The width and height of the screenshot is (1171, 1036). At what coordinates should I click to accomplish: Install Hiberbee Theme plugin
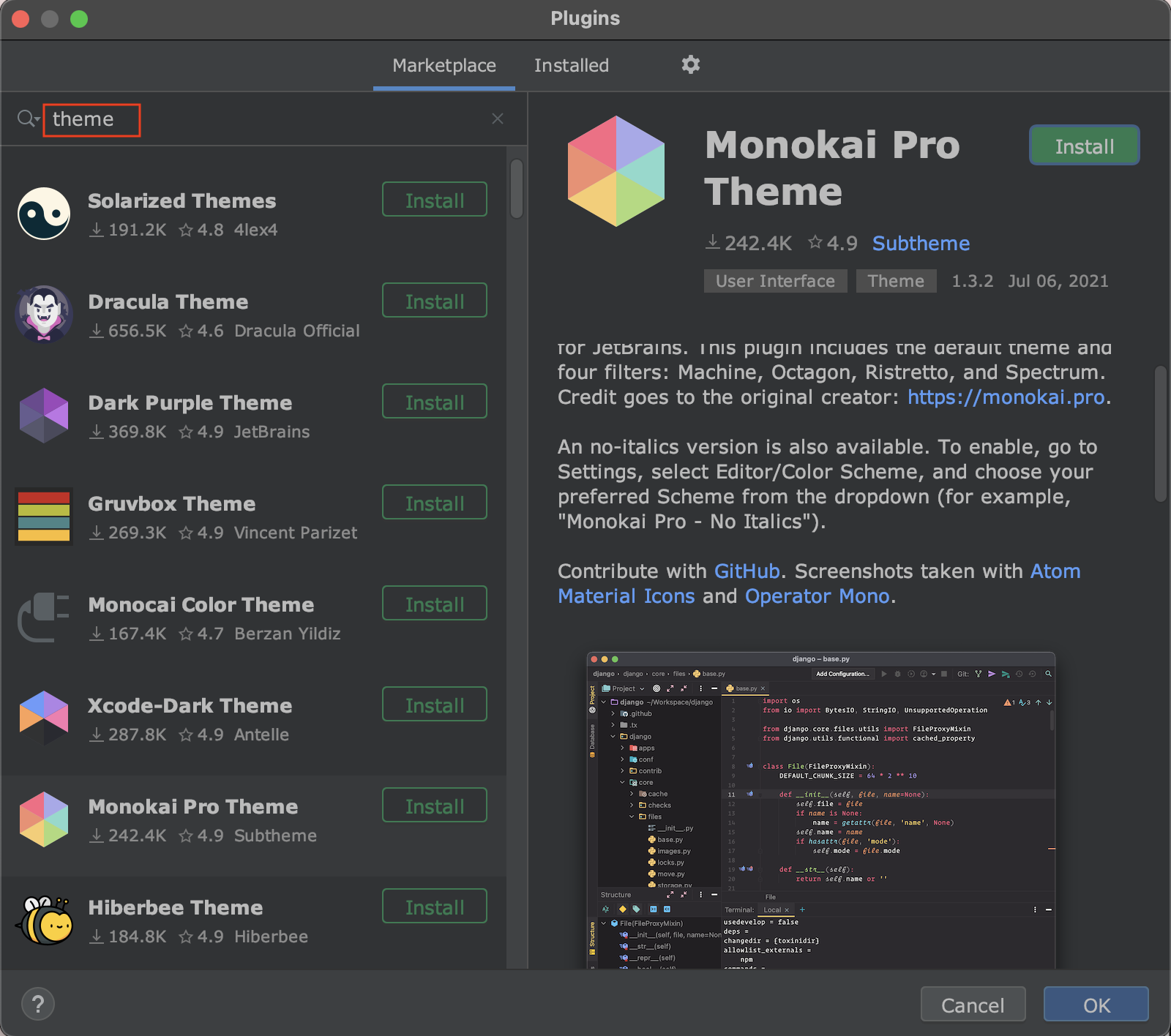(435, 906)
